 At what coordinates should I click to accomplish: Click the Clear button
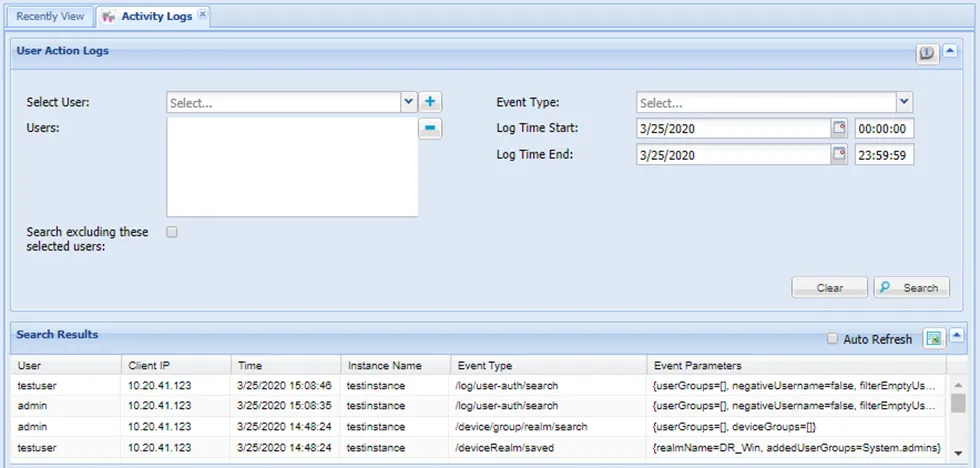829,287
